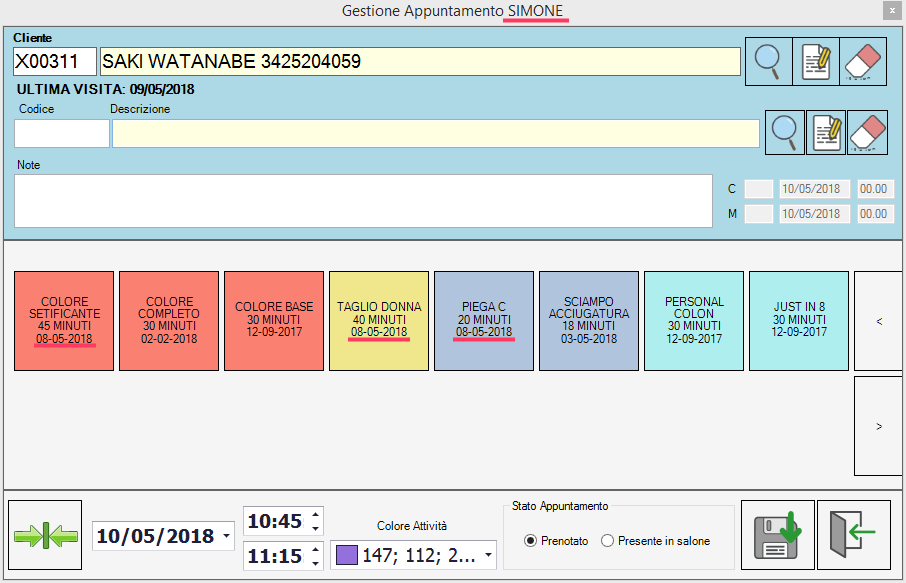Screen dimensions: 906x583
Task: Click the green converging arrows icon
Action: pyautogui.click(x=45, y=535)
